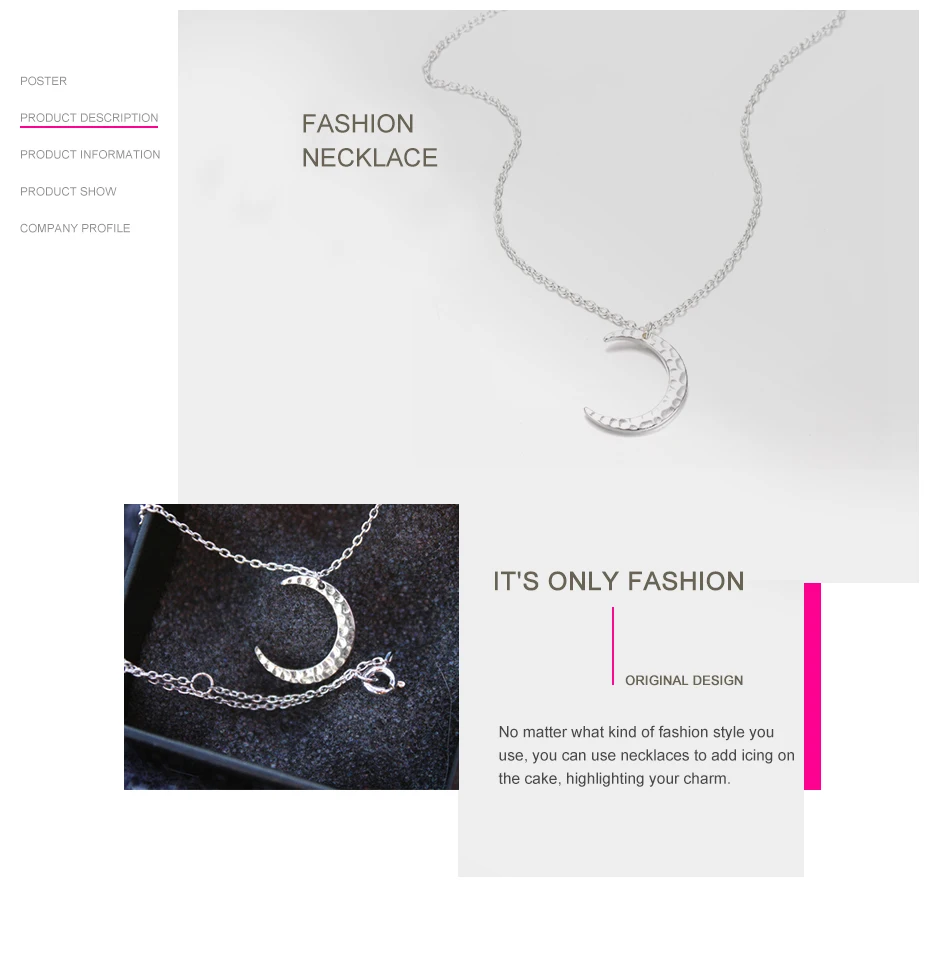Open the POSTER section link
Screen dimensions: 950x954
coord(43,81)
